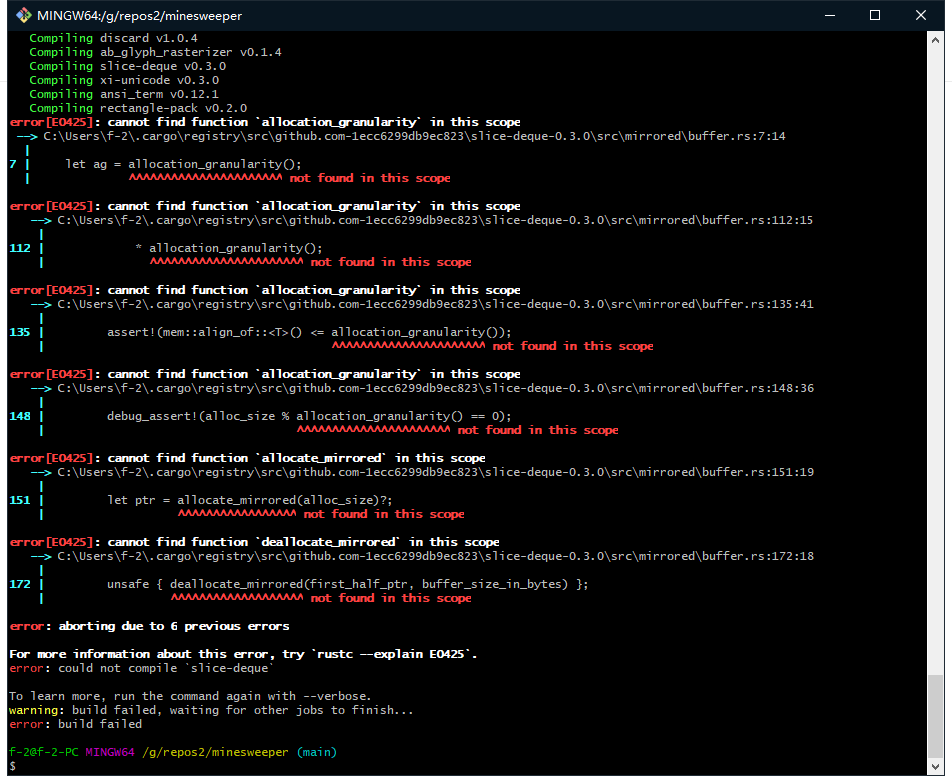Maximize the MINGW64 terminal window
Screen dimensions: 952x783
click(874, 16)
